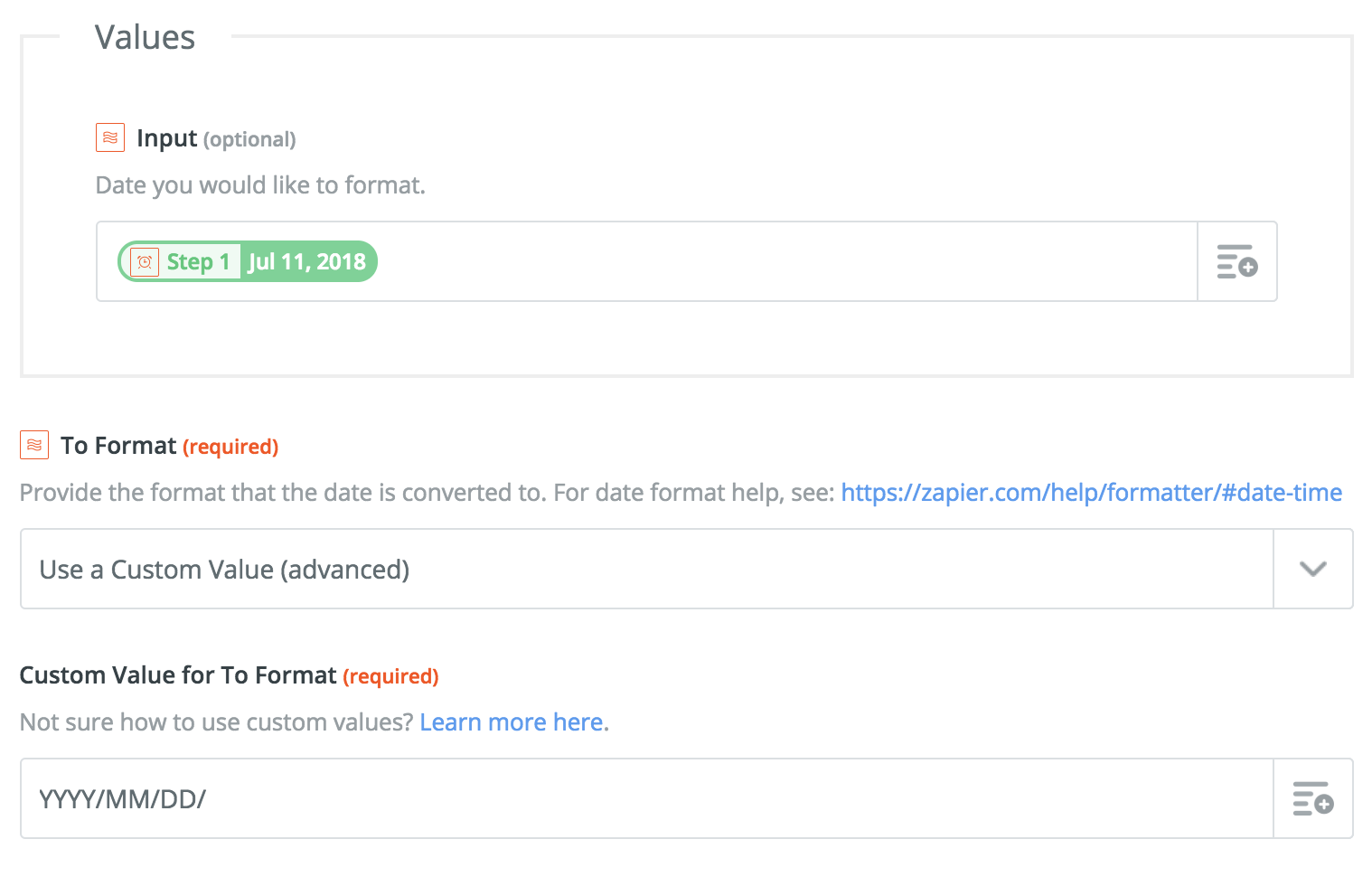Click the plus circle on the Input field's insert icon
This screenshot has height=877, width=1372.
1246,269
